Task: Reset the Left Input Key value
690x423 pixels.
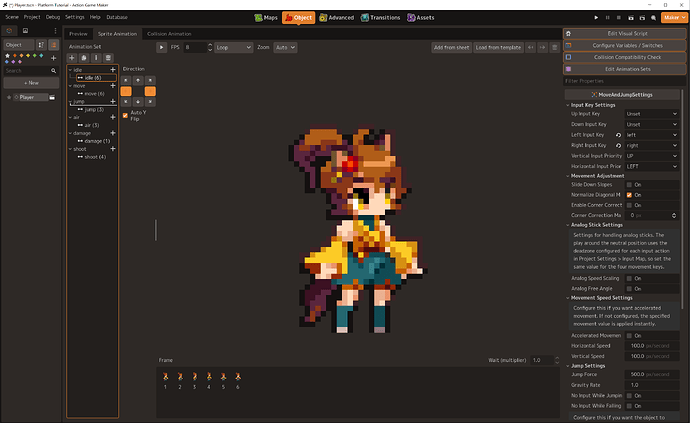Action: tap(618, 135)
